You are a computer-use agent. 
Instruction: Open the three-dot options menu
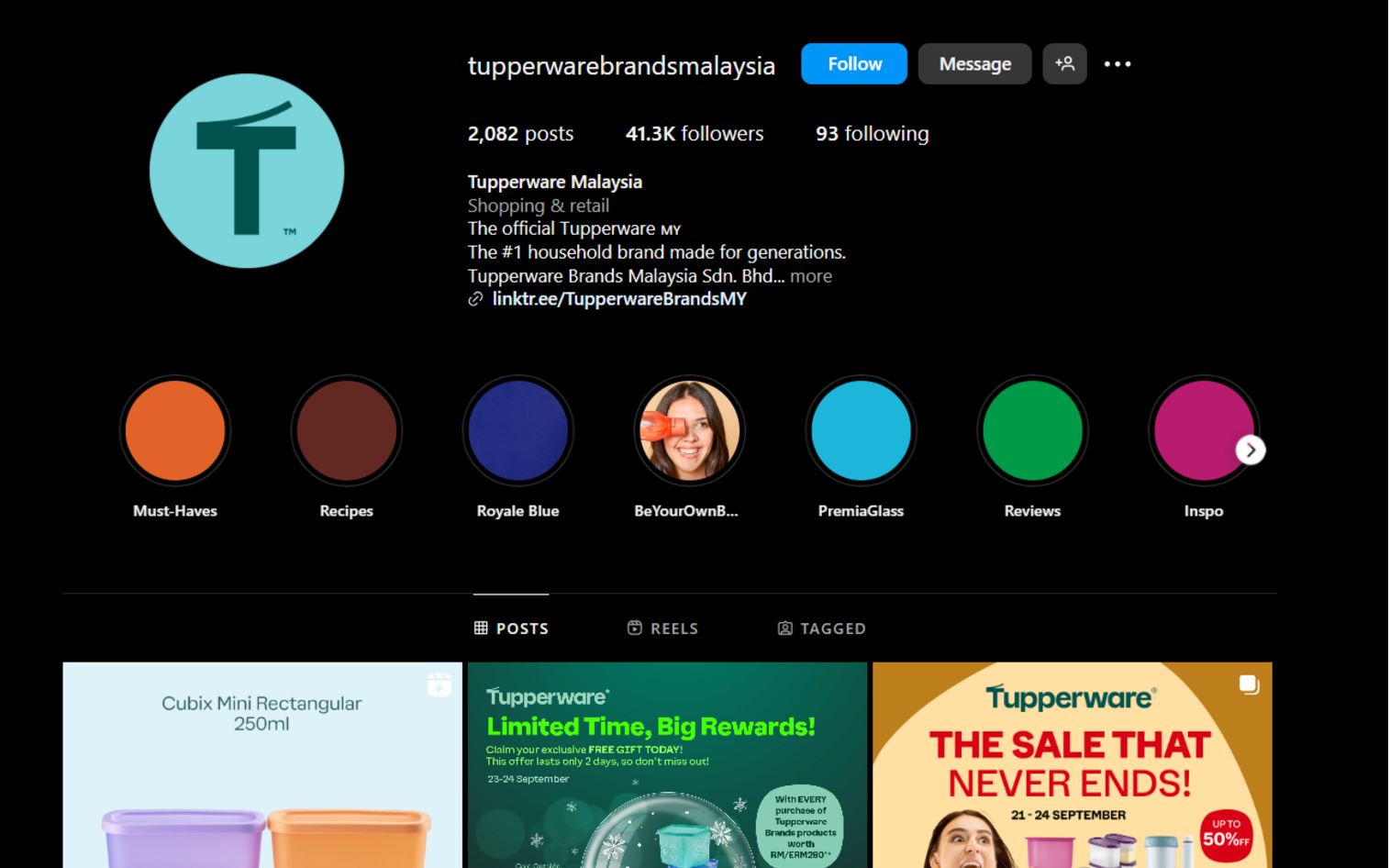click(1117, 64)
